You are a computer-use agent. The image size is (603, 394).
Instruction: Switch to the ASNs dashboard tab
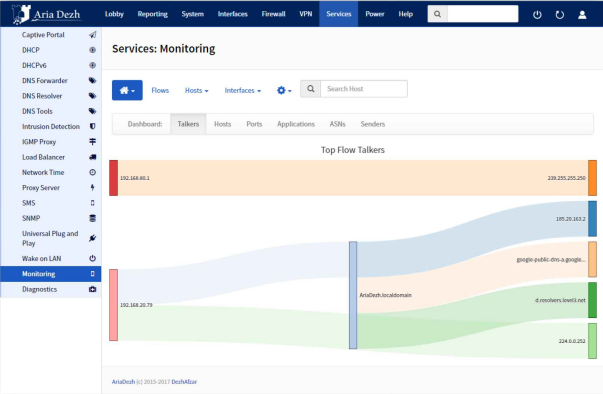coord(337,124)
